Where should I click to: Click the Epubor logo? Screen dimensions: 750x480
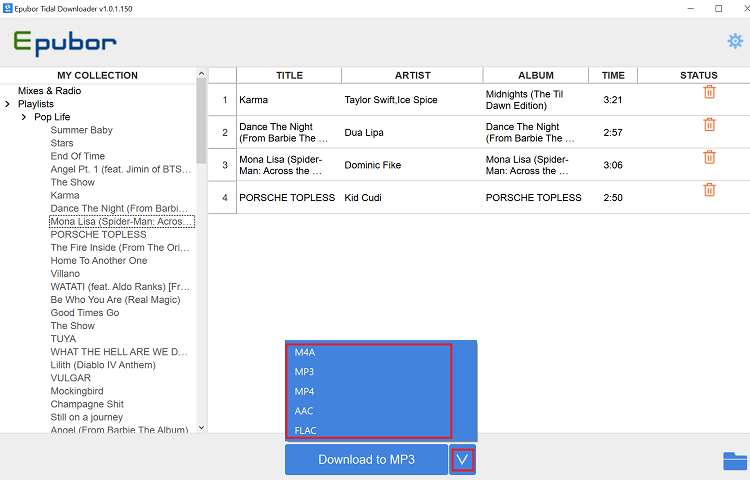point(65,43)
